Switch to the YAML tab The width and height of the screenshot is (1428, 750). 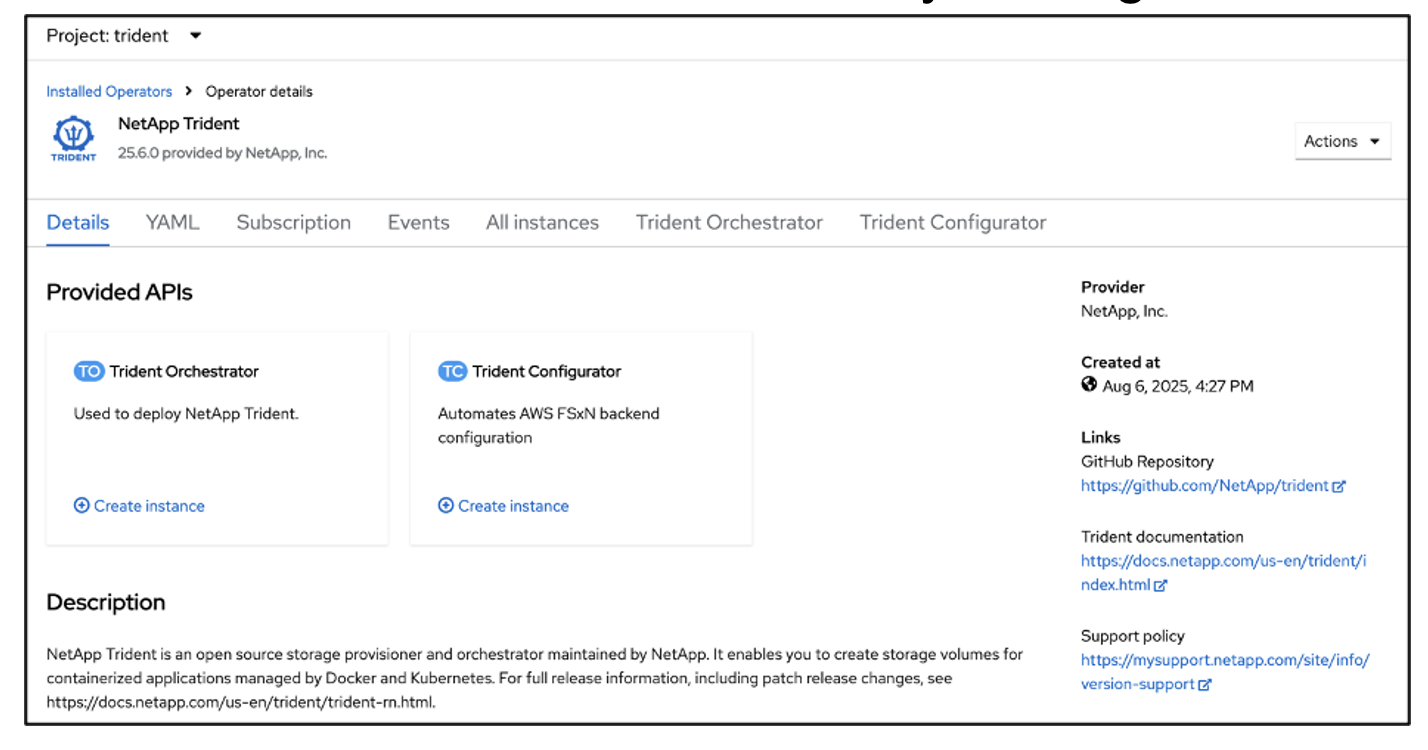coord(171,222)
